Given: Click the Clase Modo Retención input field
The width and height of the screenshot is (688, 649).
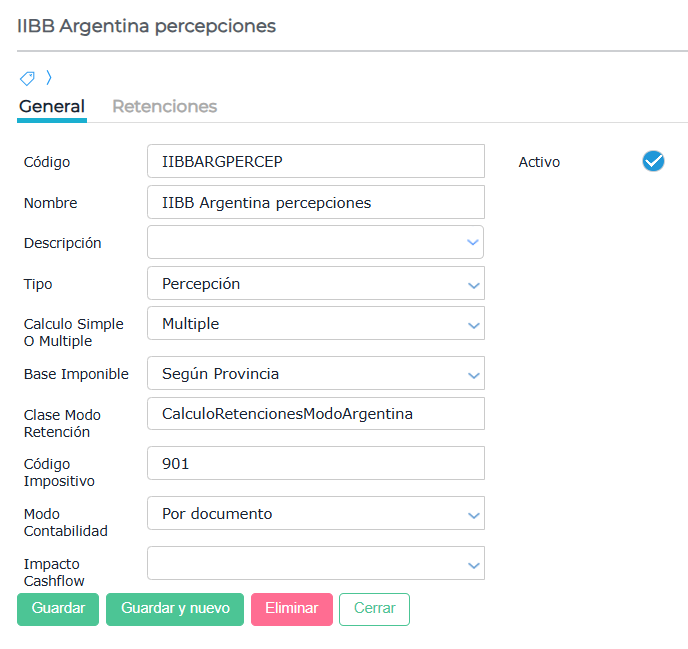Looking at the screenshot, I should coord(315,413).
